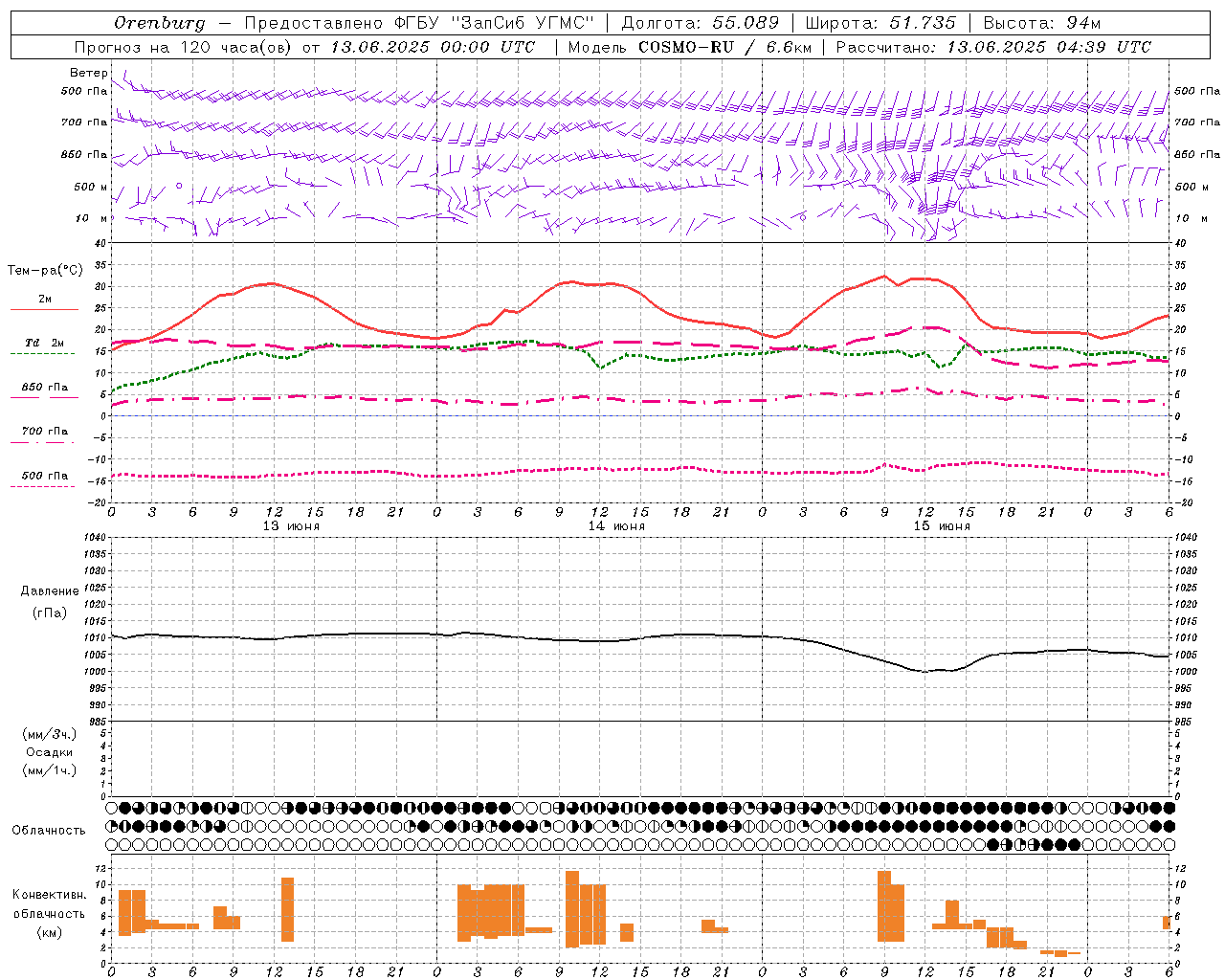Click the "Тем-ра(°C)" panel label
1225x980 pixels.
45,271
